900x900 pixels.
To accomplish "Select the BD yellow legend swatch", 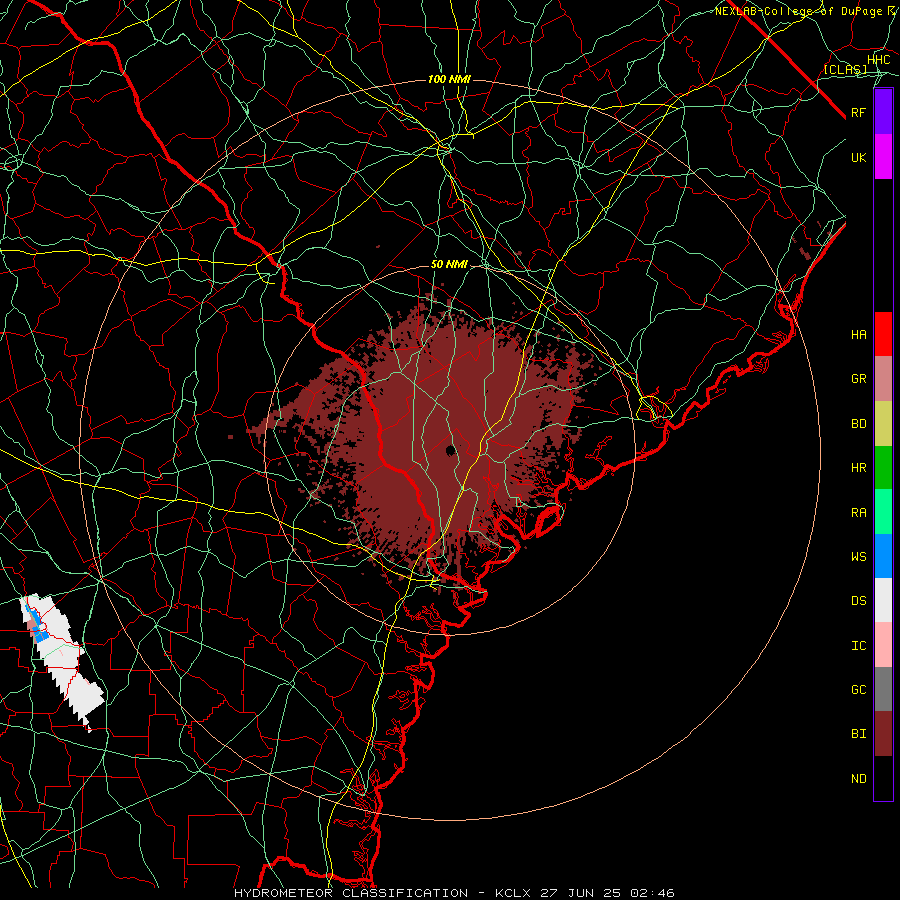I will pyautogui.click(x=883, y=424).
